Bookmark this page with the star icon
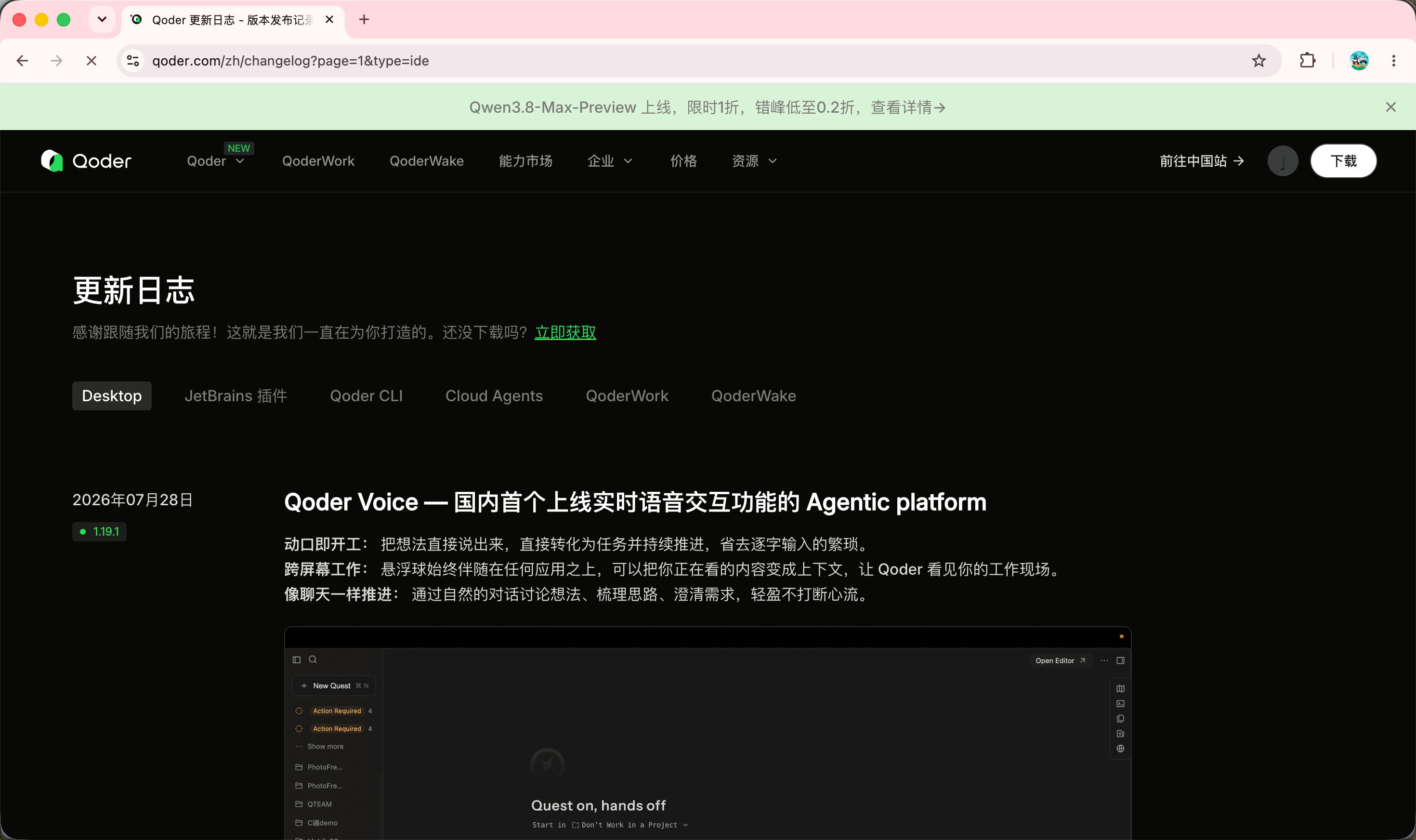Screen dimensions: 1416x840 click(x=1259, y=61)
